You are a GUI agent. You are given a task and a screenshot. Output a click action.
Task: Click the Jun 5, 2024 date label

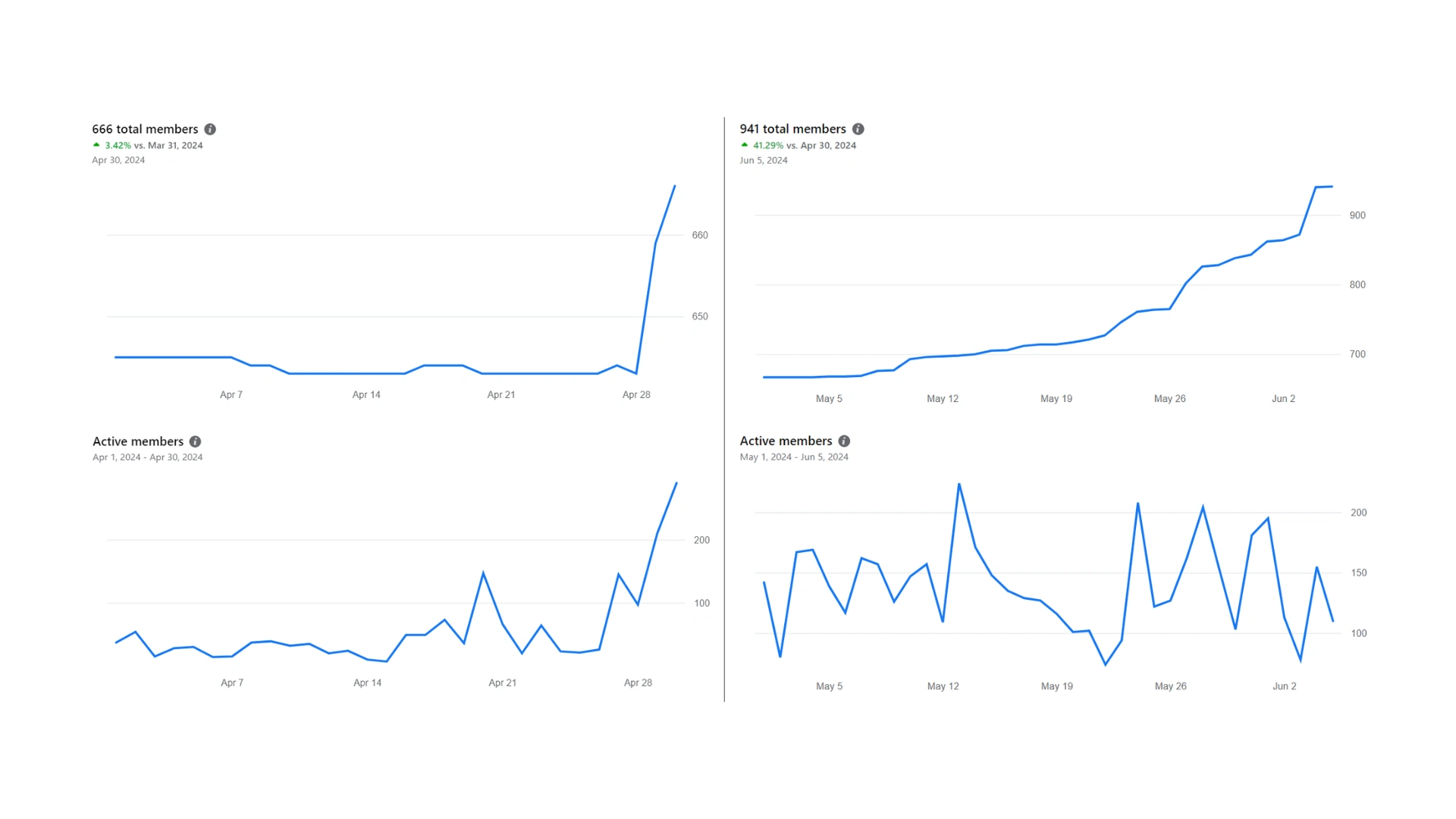[x=764, y=160]
